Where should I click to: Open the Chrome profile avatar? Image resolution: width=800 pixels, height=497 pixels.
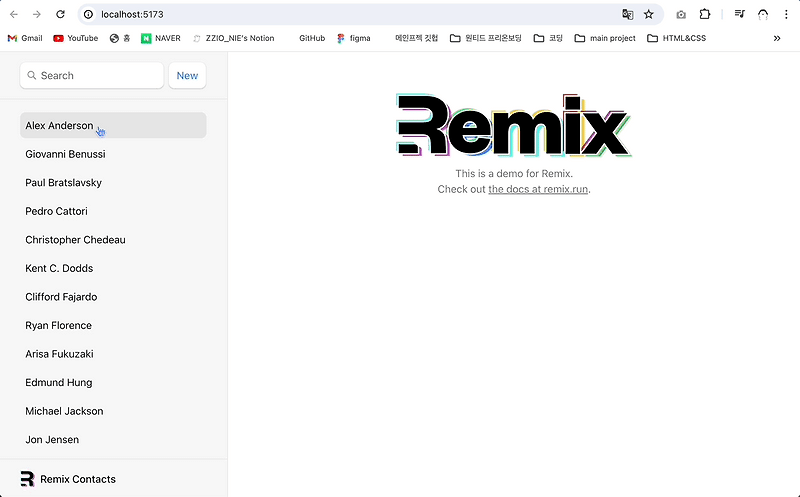click(x=763, y=14)
